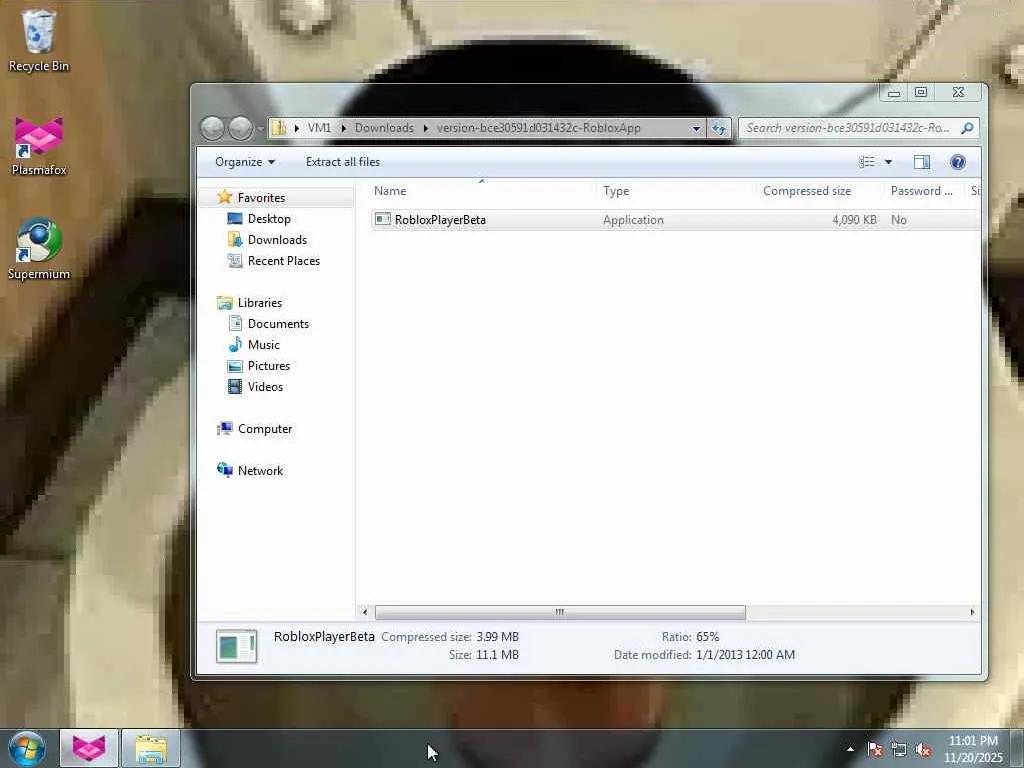
Task: Open the taskbar clock 11:01 PM
Action: click(x=973, y=749)
